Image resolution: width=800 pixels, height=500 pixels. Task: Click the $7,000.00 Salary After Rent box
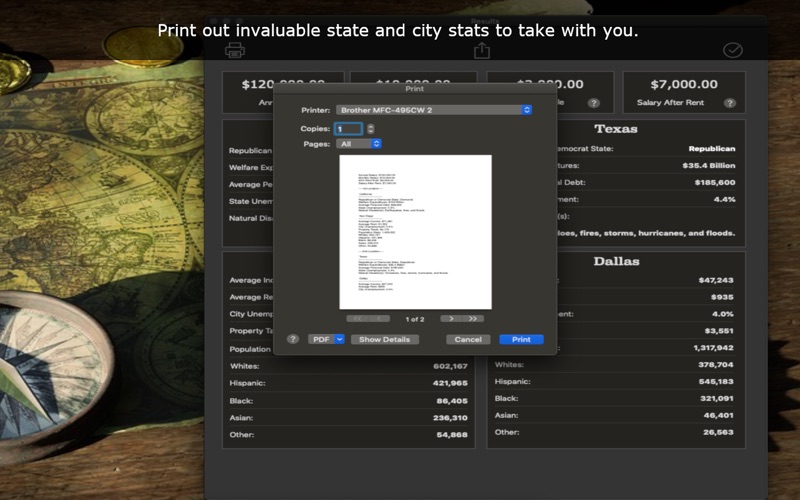pyautogui.click(x=683, y=92)
